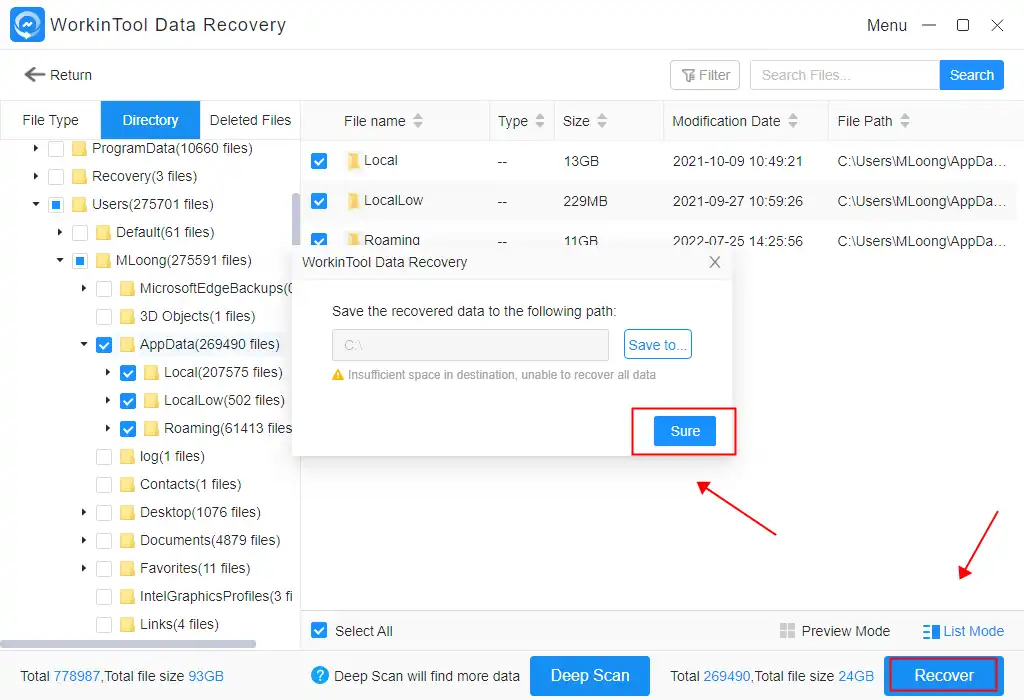Toggle the Select All checkbox
The image size is (1024, 700).
tap(319, 631)
